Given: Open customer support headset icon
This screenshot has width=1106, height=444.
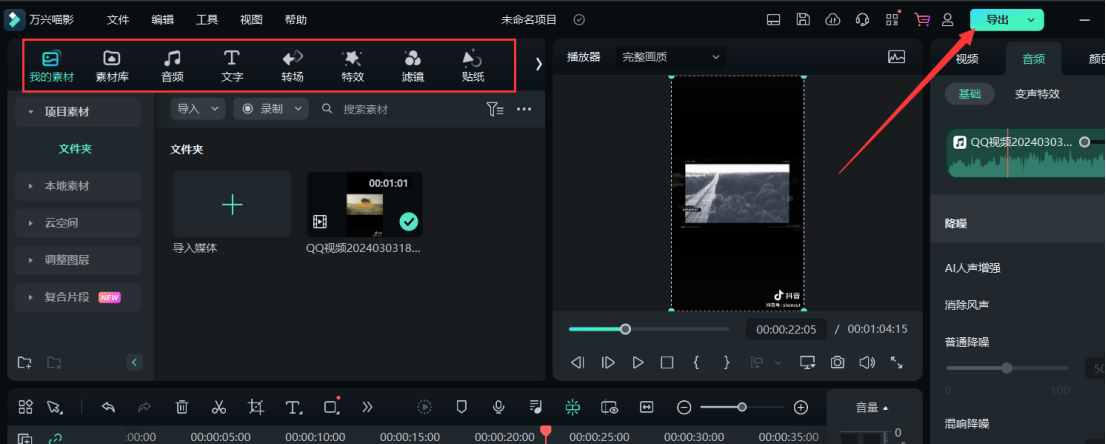Looking at the screenshot, I should [x=862, y=20].
